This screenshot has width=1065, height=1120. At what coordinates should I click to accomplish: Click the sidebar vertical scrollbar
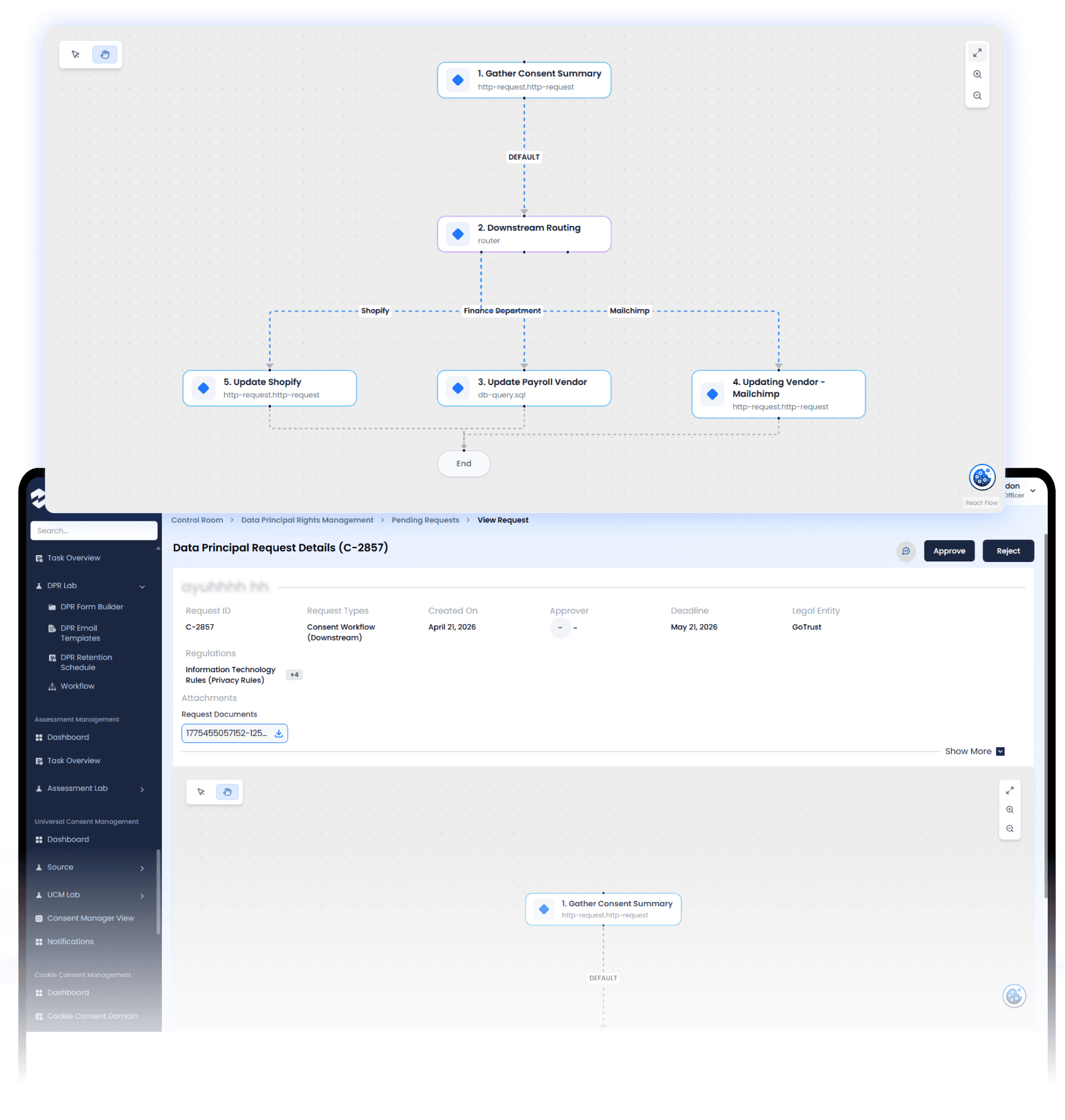[158, 892]
